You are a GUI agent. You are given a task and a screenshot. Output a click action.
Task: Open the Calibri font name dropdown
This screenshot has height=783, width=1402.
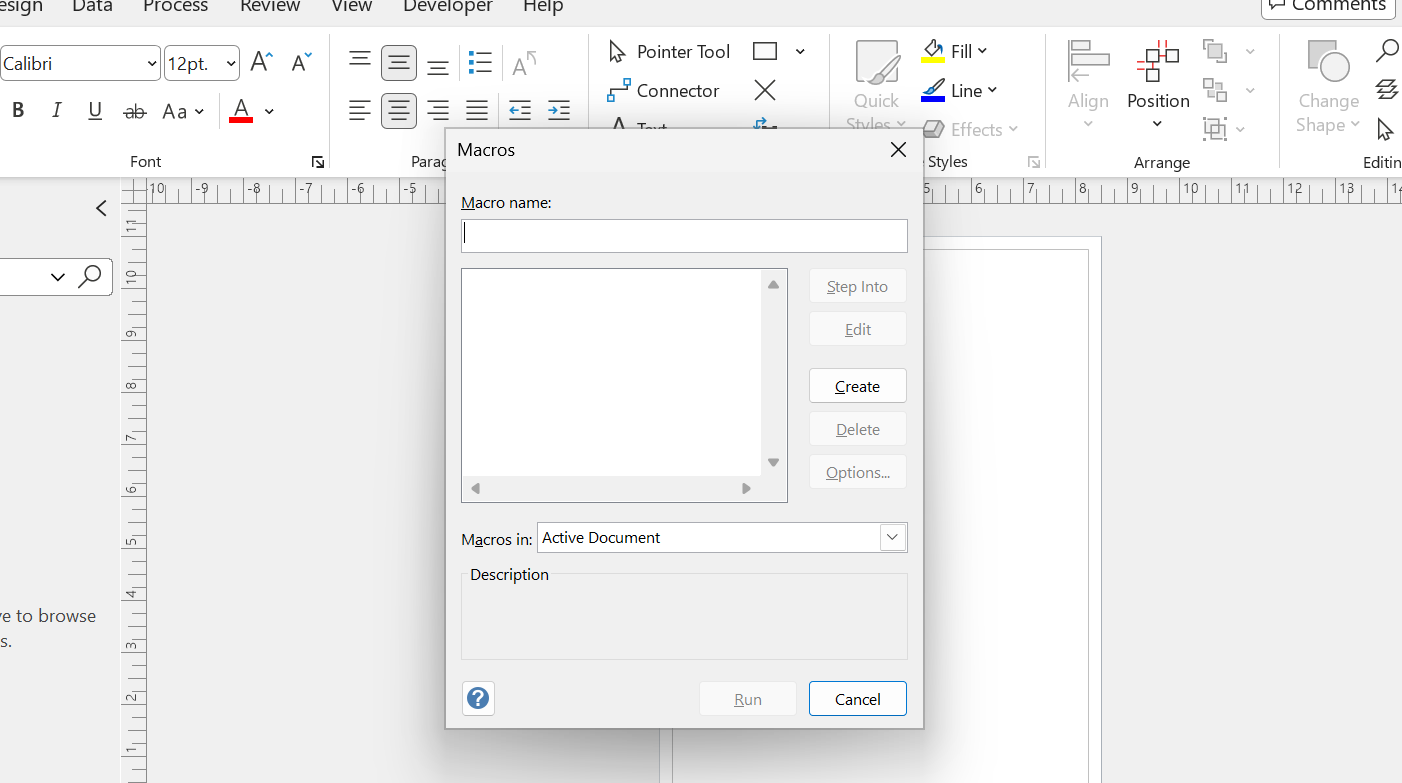pos(152,64)
